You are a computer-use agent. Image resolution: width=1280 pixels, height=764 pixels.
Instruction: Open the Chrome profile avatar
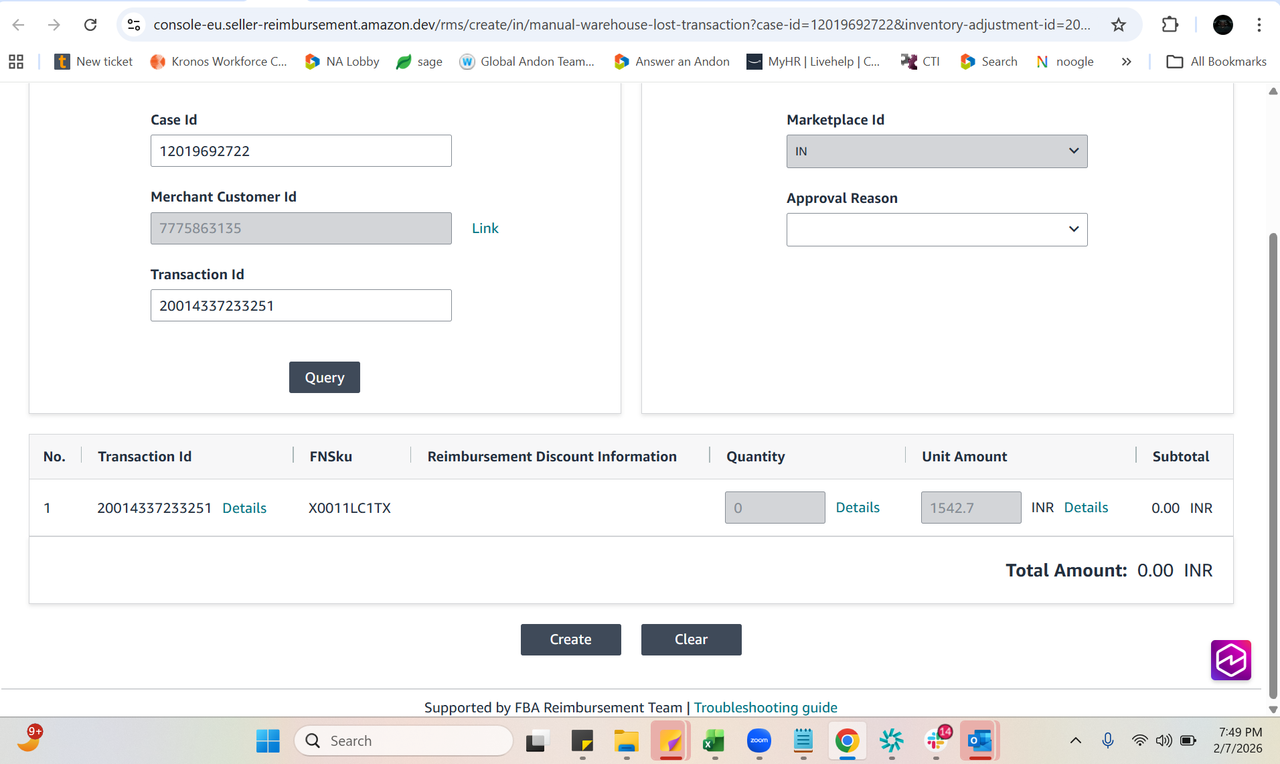coord(1222,25)
